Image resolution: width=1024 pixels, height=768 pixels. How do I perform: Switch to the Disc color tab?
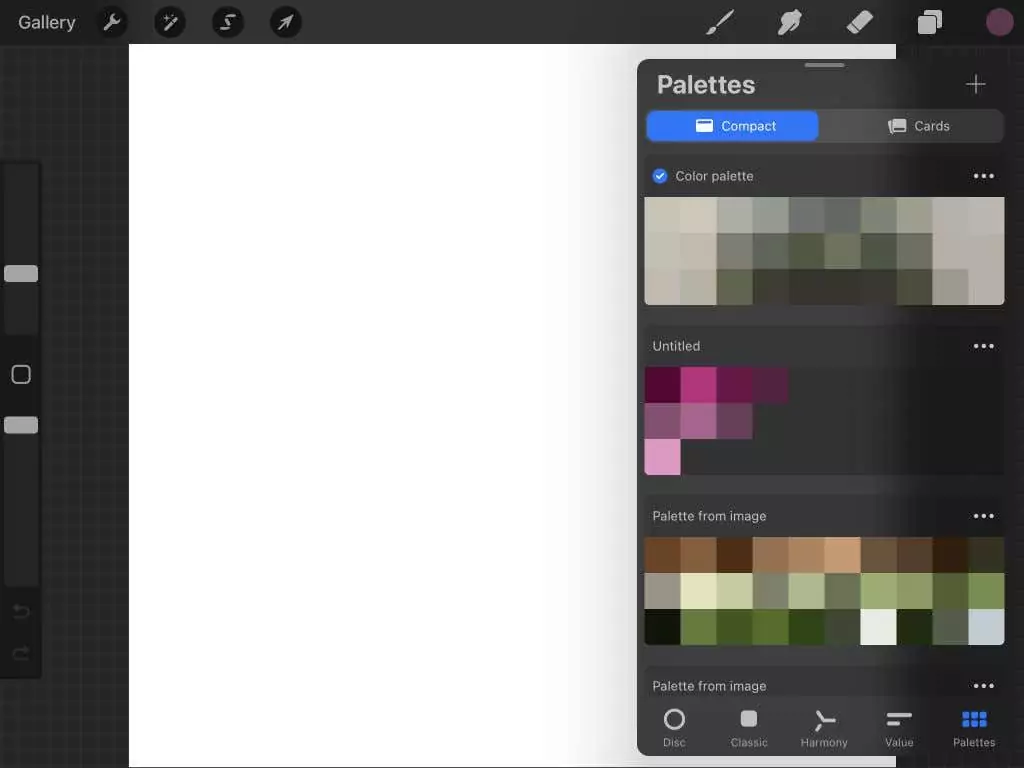point(674,728)
